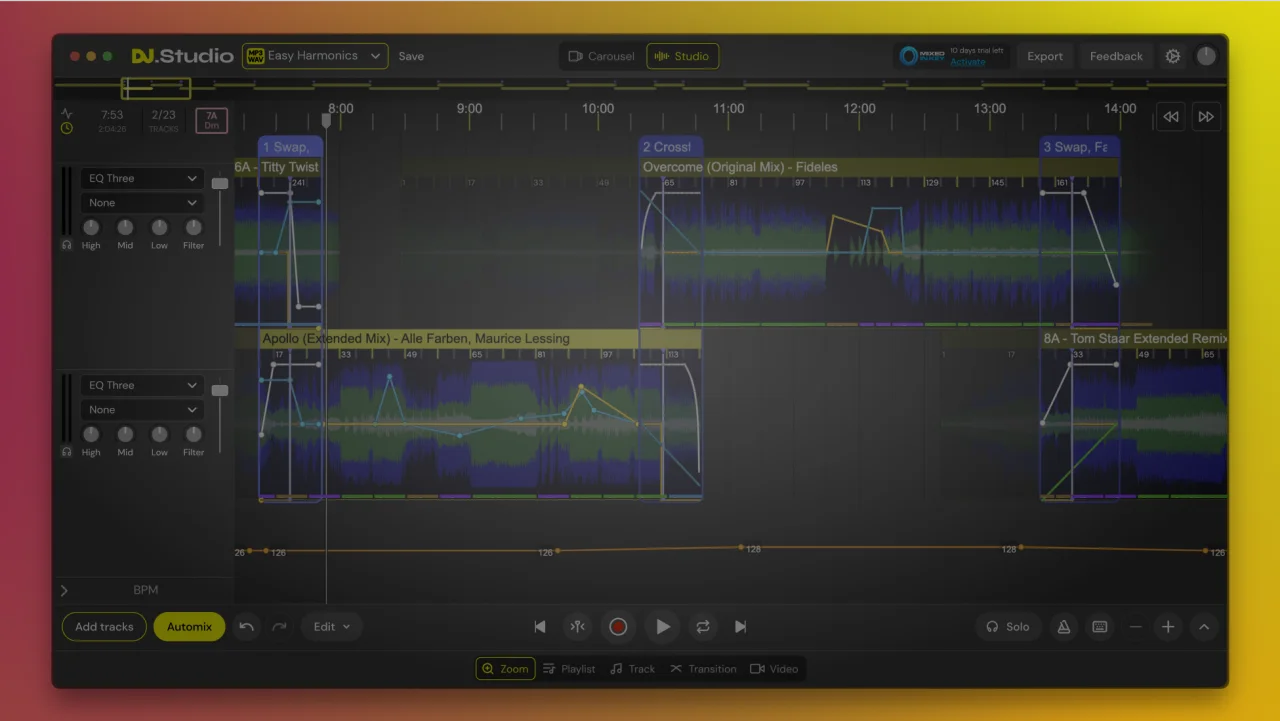Select the Video tab
Viewport: 1280px width, 721px height.
pos(774,669)
